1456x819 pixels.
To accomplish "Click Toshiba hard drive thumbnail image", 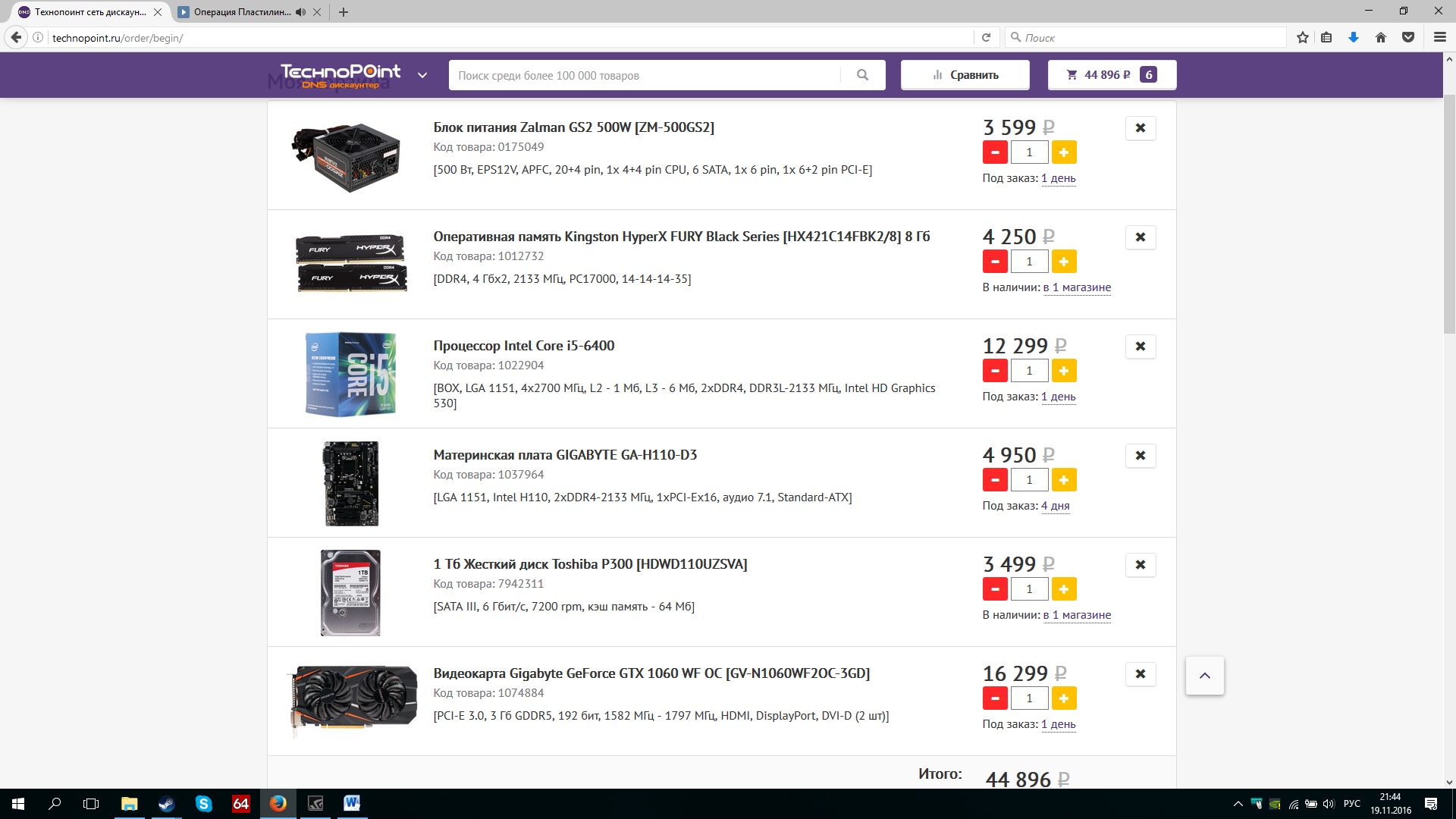I will 350,593.
